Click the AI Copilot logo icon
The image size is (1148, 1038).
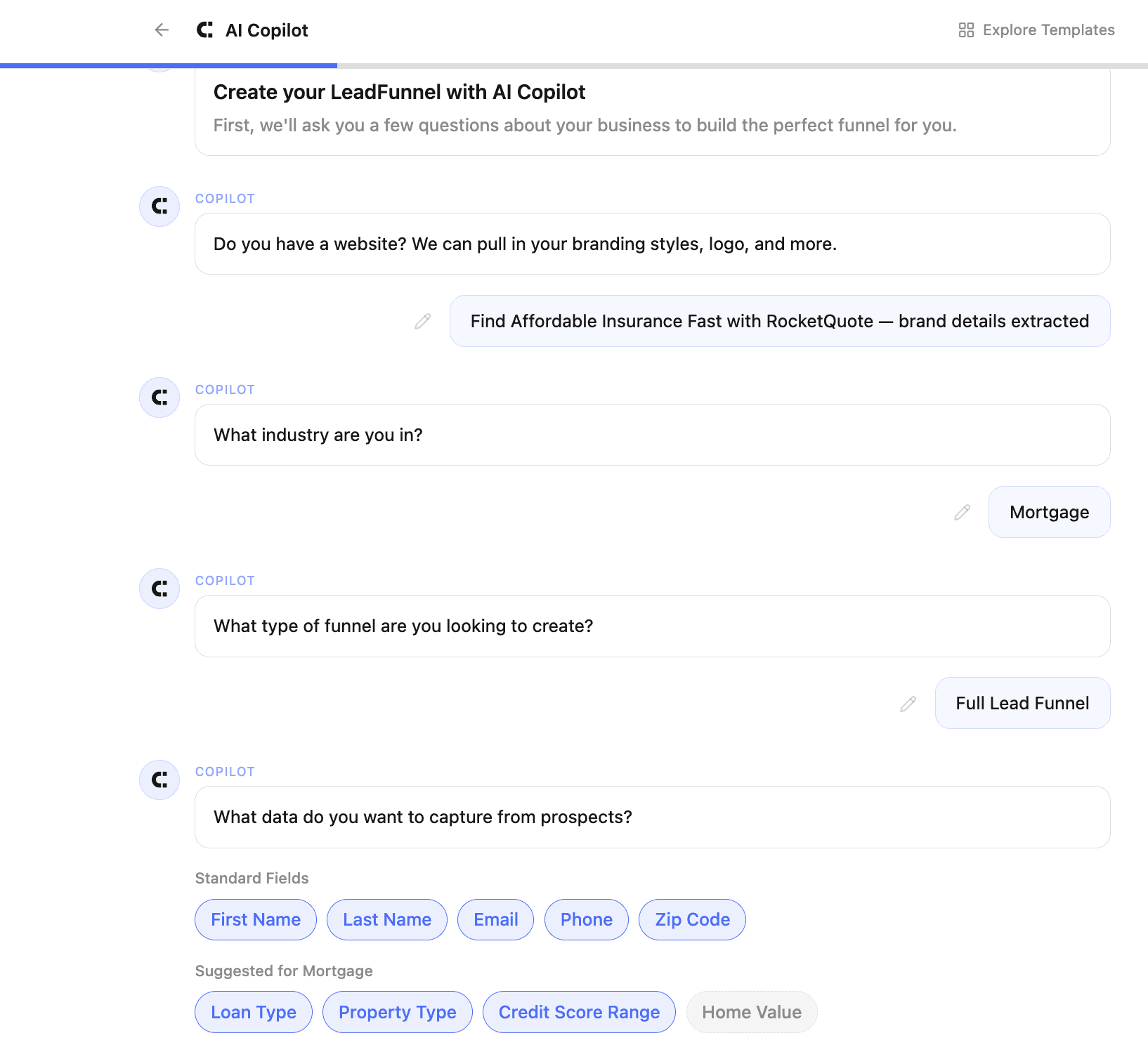[x=204, y=30]
